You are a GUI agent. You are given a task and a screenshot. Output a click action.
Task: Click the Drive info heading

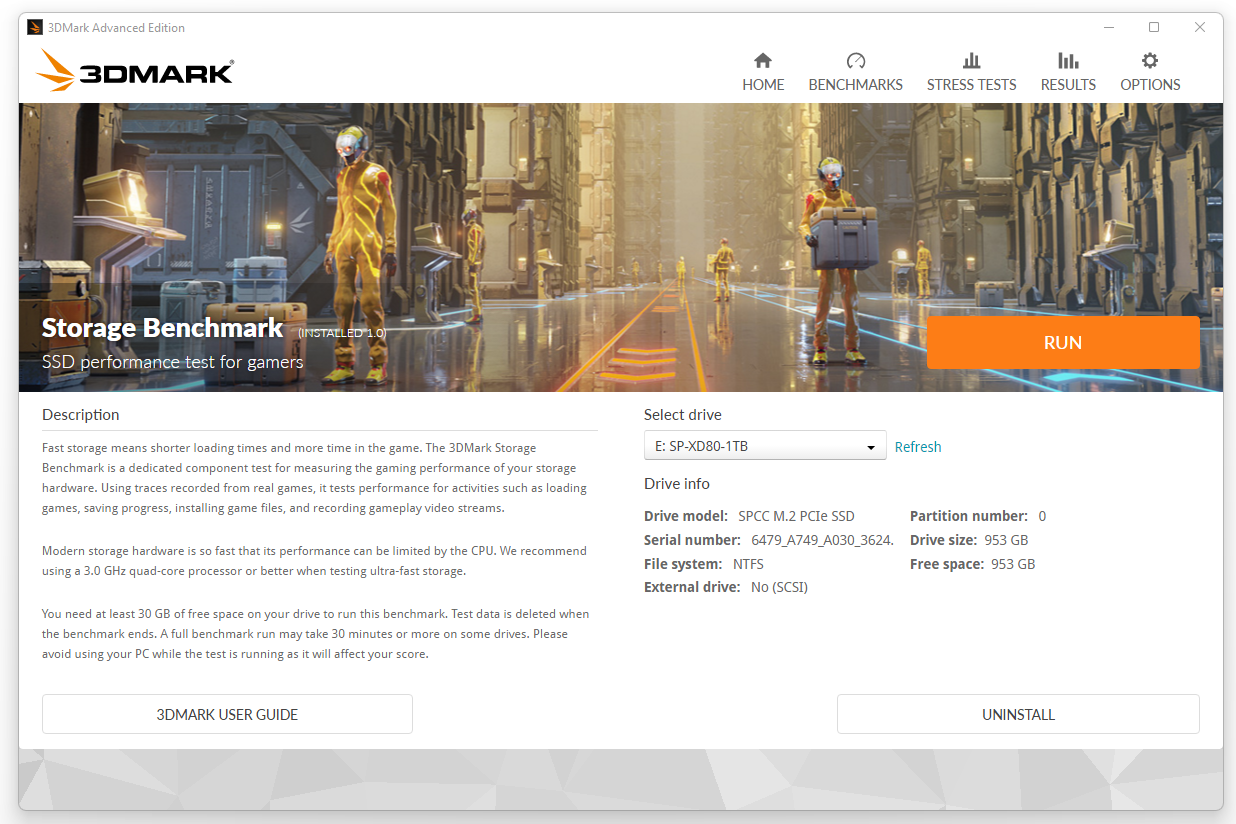pyautogui.click(x=677, y=484)
